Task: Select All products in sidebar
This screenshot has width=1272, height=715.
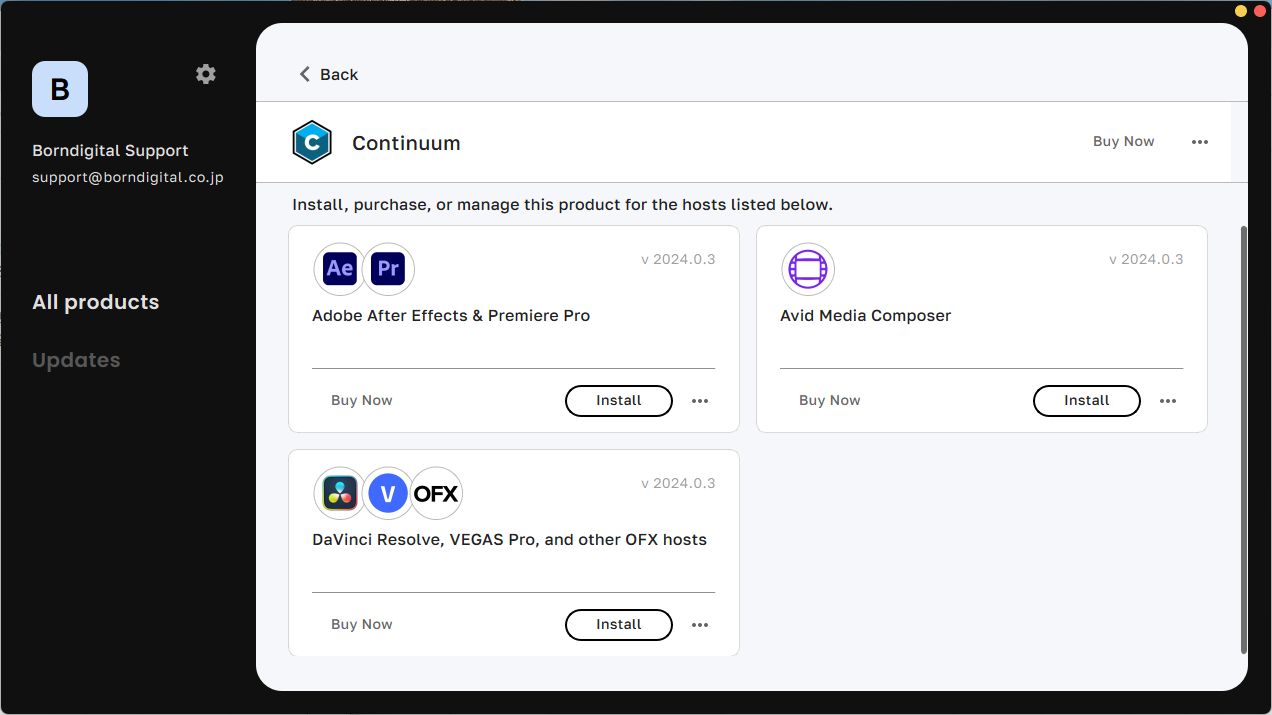Action: pyautogui.click(x=96, y=302)
